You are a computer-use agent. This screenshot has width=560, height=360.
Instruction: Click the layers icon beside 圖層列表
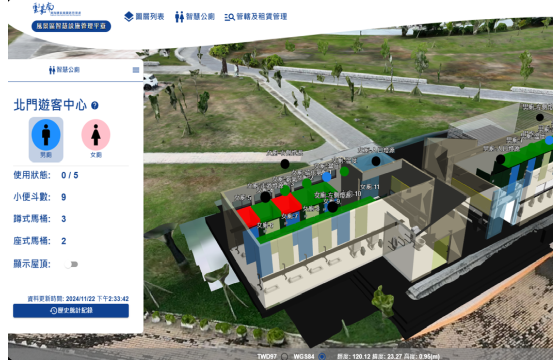click(129, 17)
